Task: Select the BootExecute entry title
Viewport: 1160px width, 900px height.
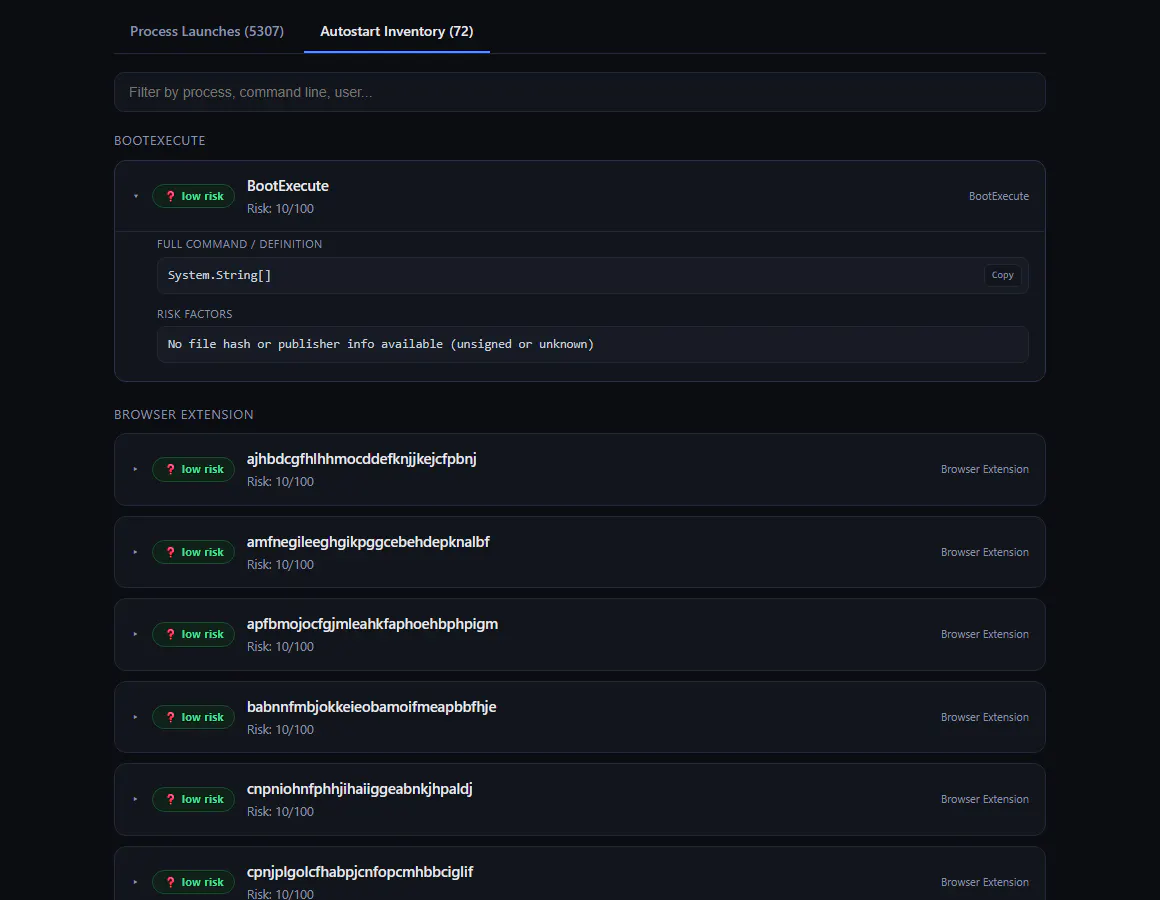Action: click(288, 186)
